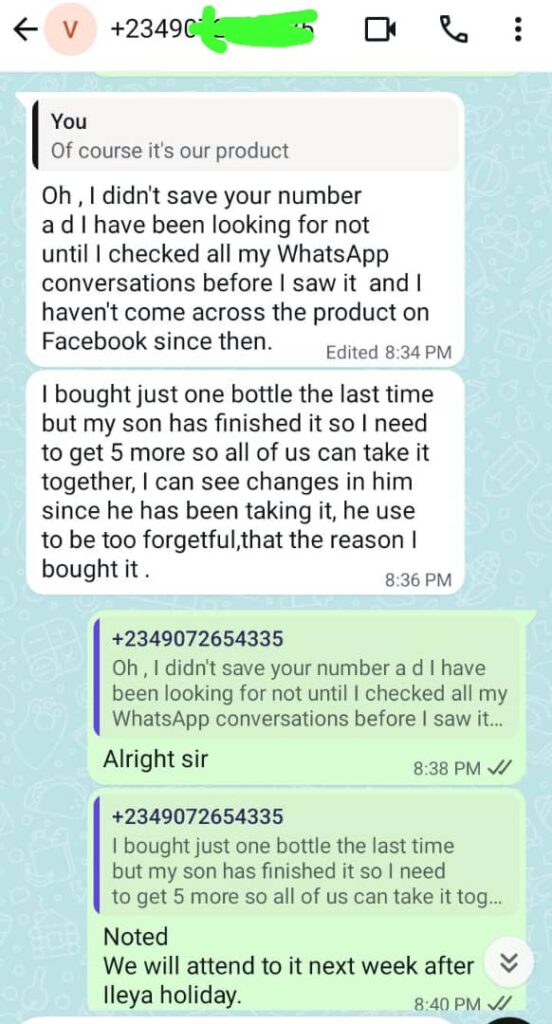Screen dimensions: 552x1024
Task: Tap the +2349072654335 sender in first quote
Action: (198, 638)
